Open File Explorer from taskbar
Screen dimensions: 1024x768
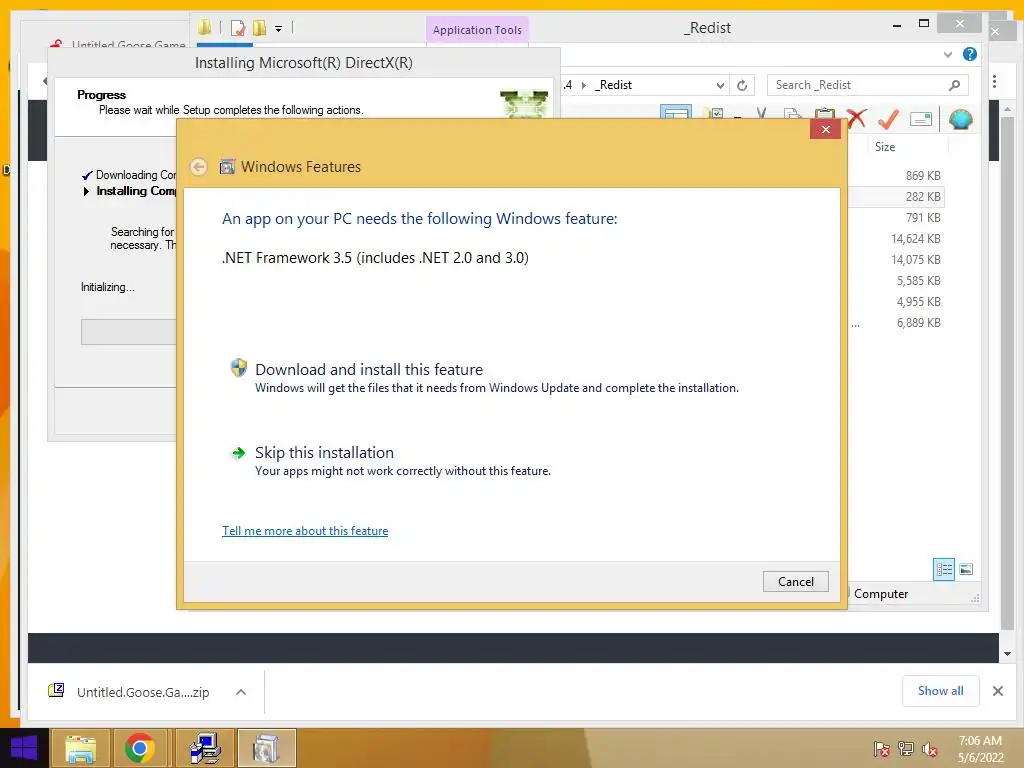tap(81, 748)
